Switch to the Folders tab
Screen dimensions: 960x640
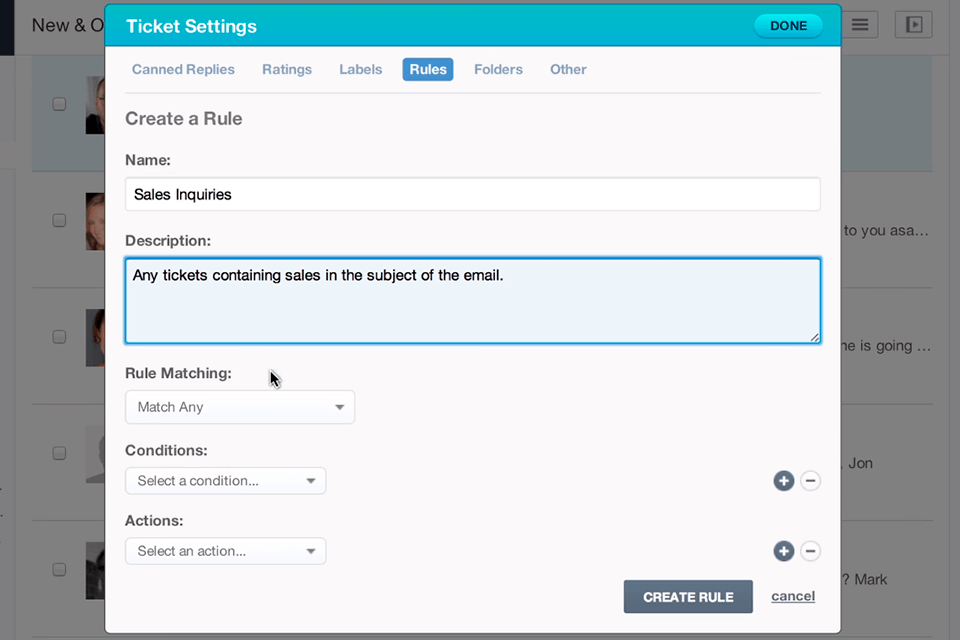(x=498, y=69)
